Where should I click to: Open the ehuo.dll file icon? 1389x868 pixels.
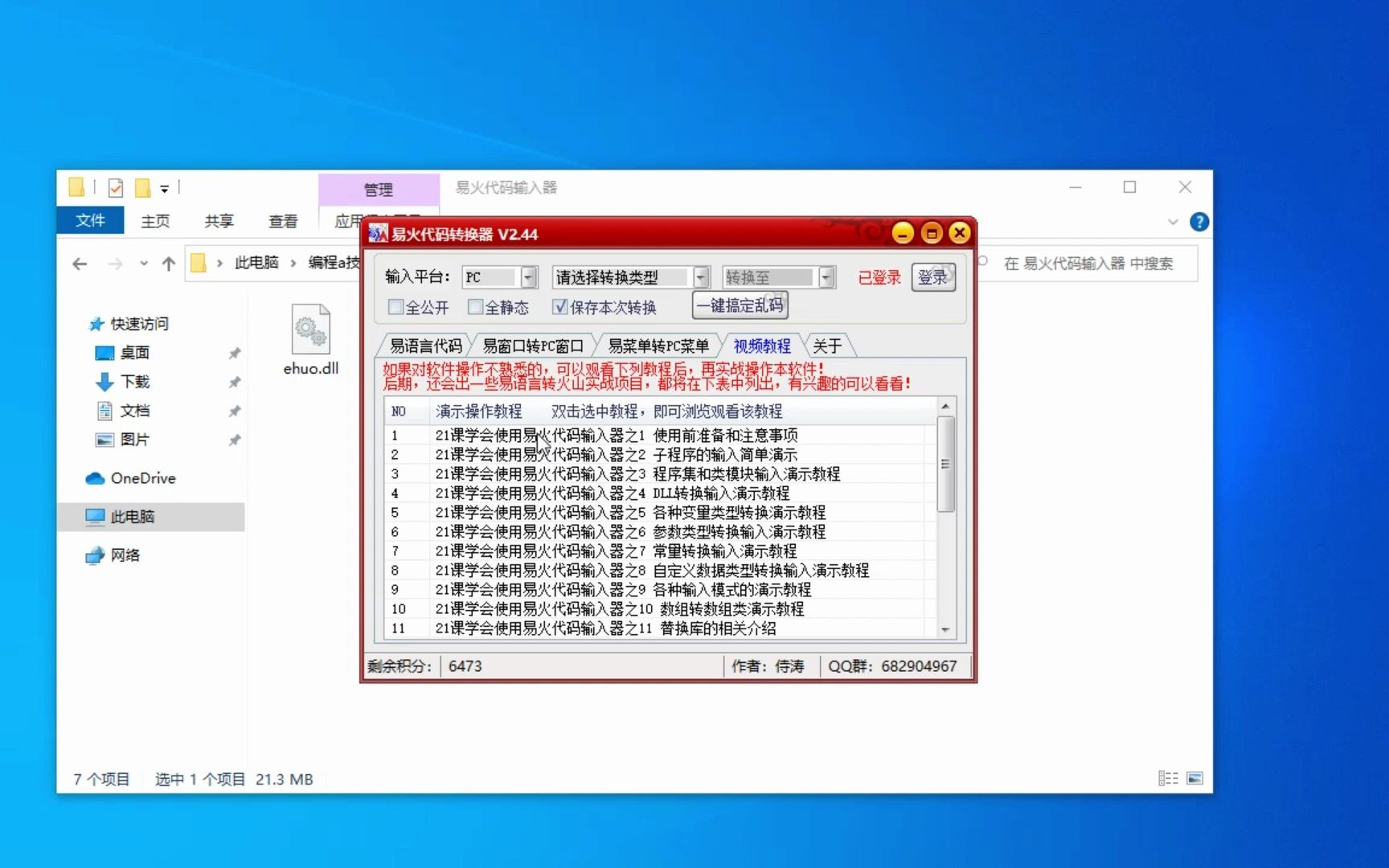click(x=311, y=340)
